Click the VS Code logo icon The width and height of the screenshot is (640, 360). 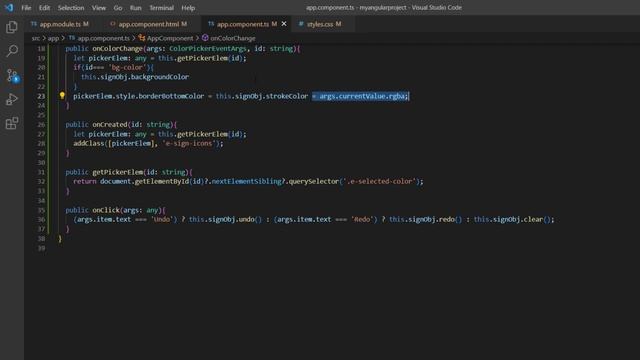pos(9,7)
